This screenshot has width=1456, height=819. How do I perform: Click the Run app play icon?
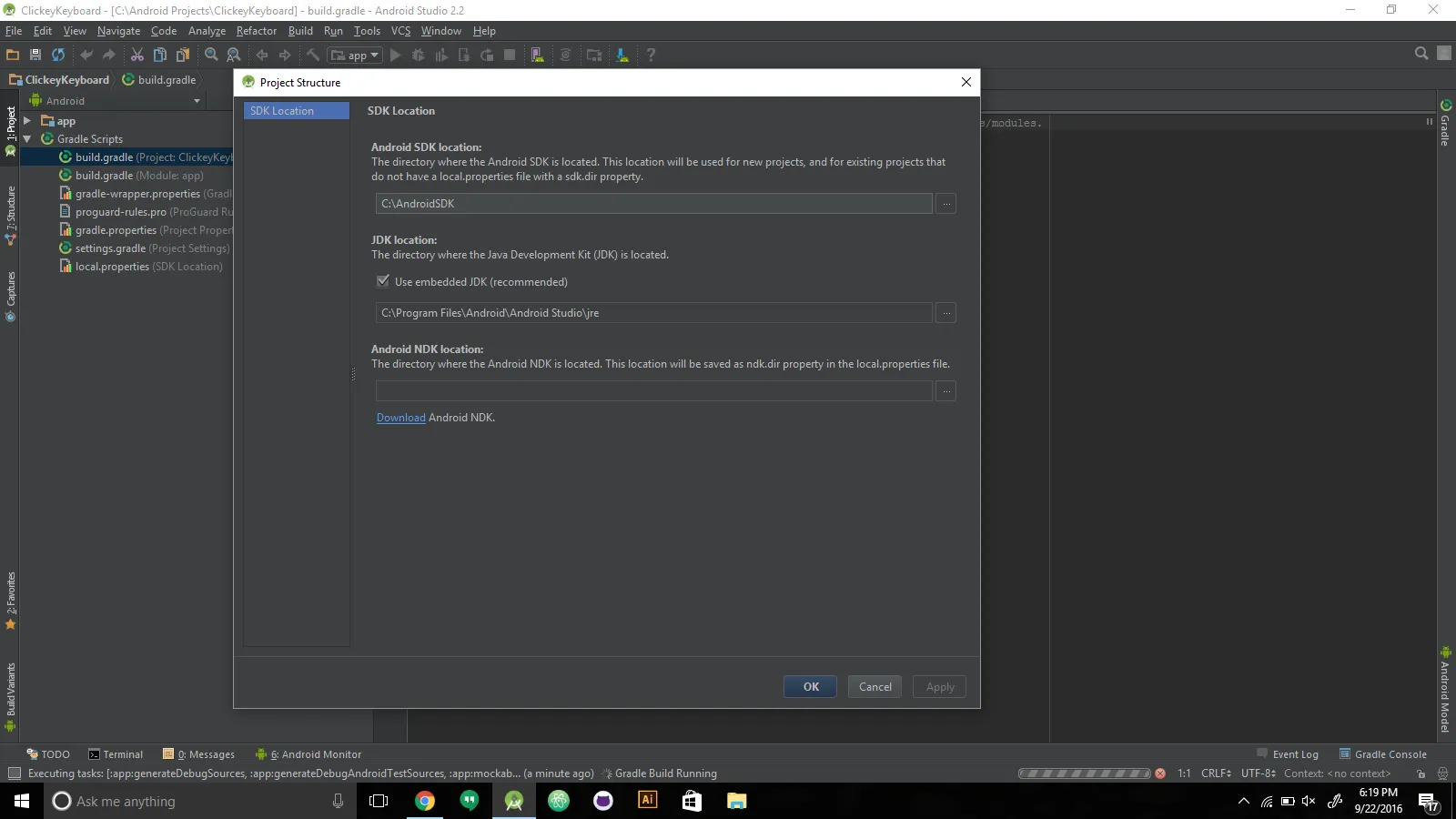coord(395,55)
